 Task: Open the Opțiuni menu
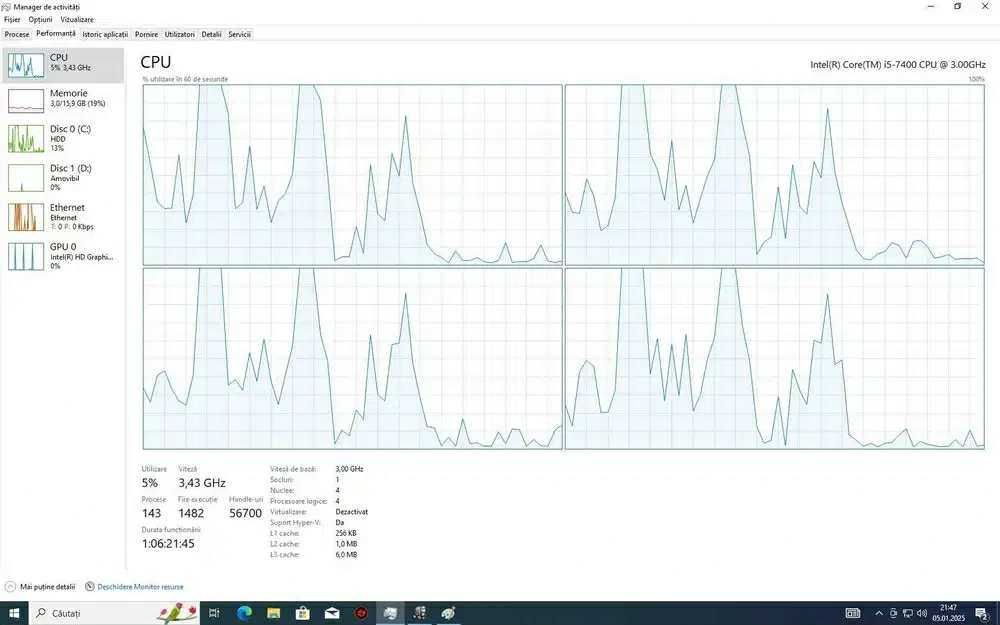pos(40,20)
